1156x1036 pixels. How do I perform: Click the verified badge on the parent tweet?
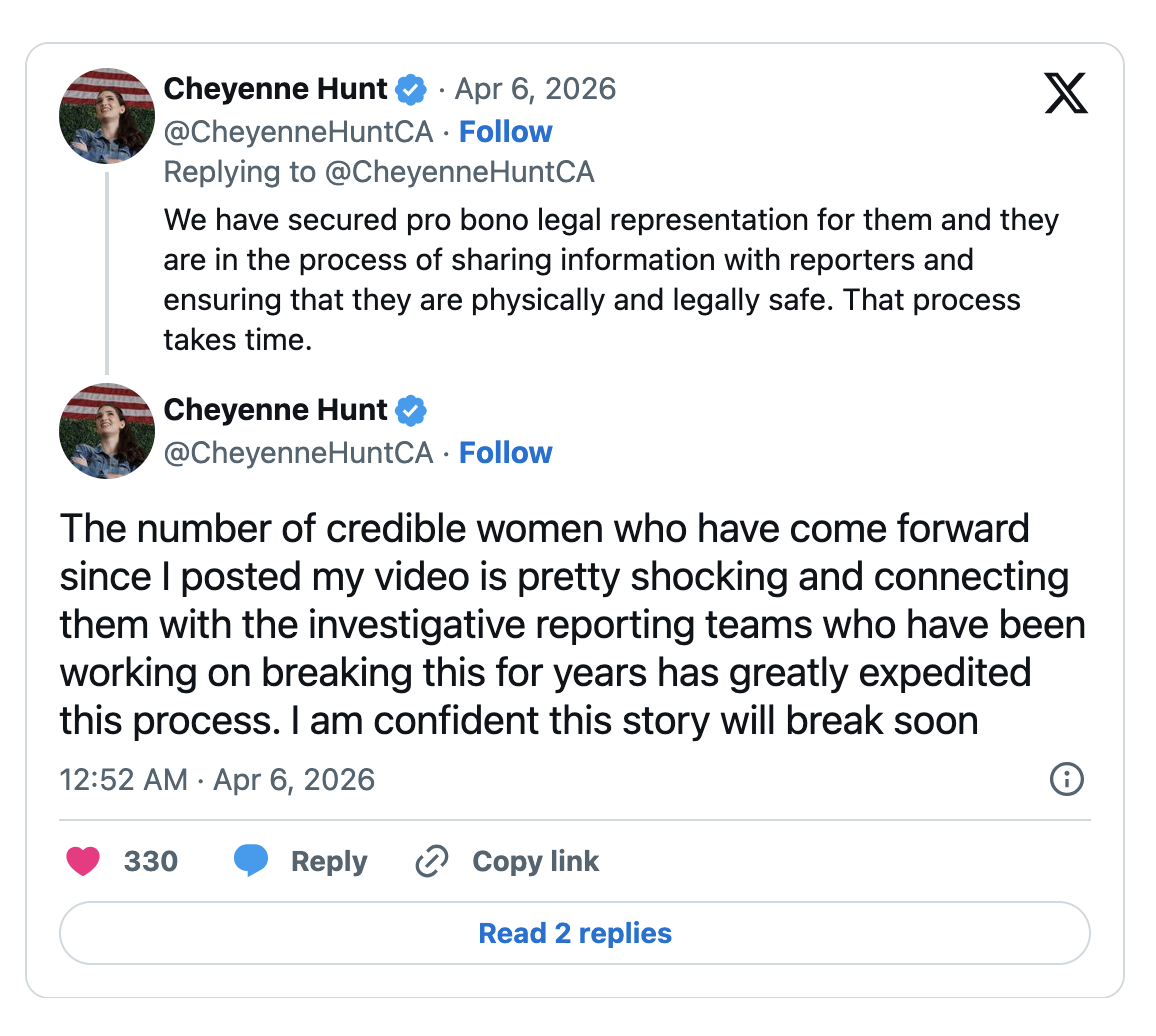pyautogui.click(x=411, y=90)
